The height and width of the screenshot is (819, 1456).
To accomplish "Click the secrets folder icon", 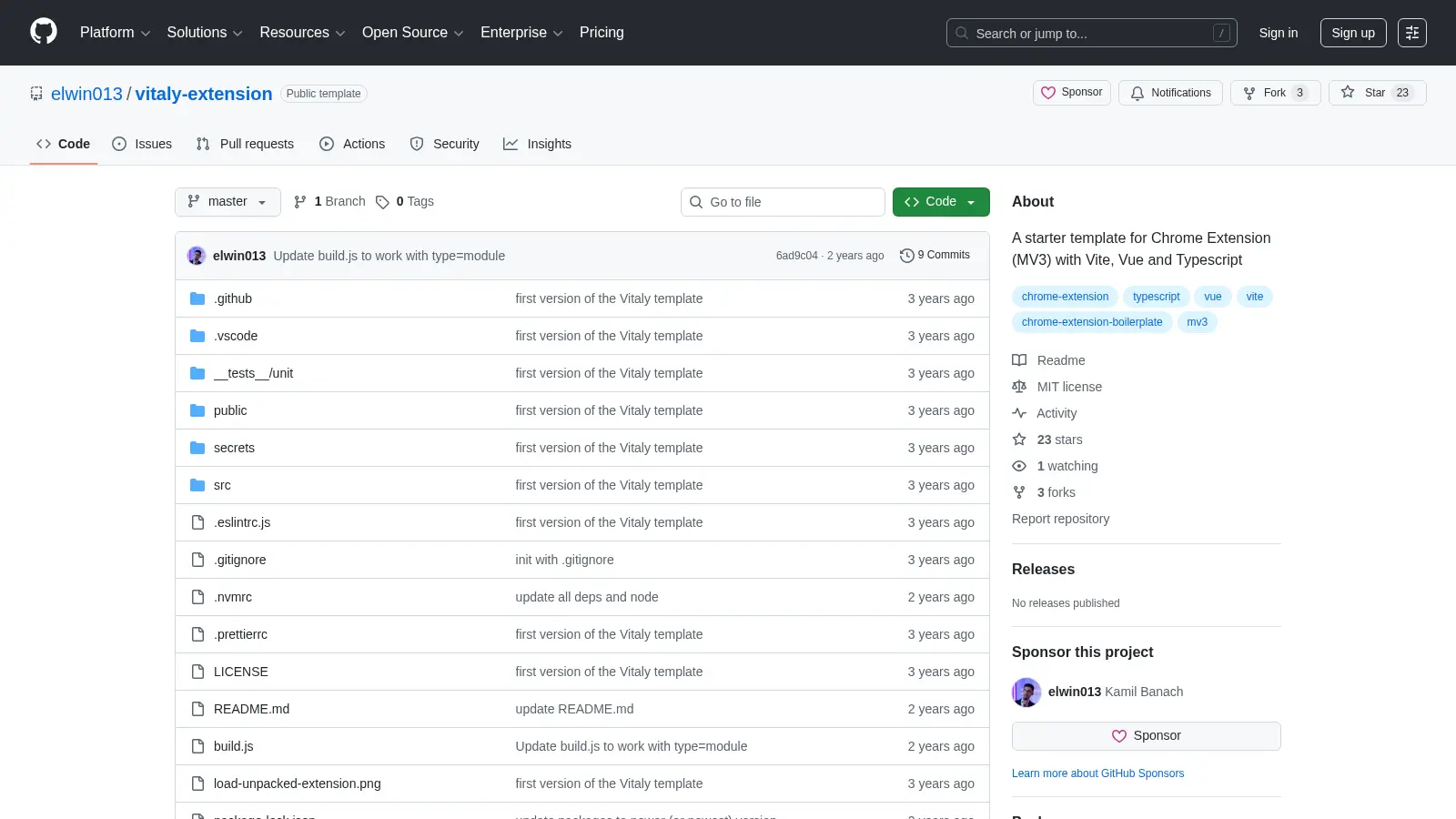I will [197, 448].
